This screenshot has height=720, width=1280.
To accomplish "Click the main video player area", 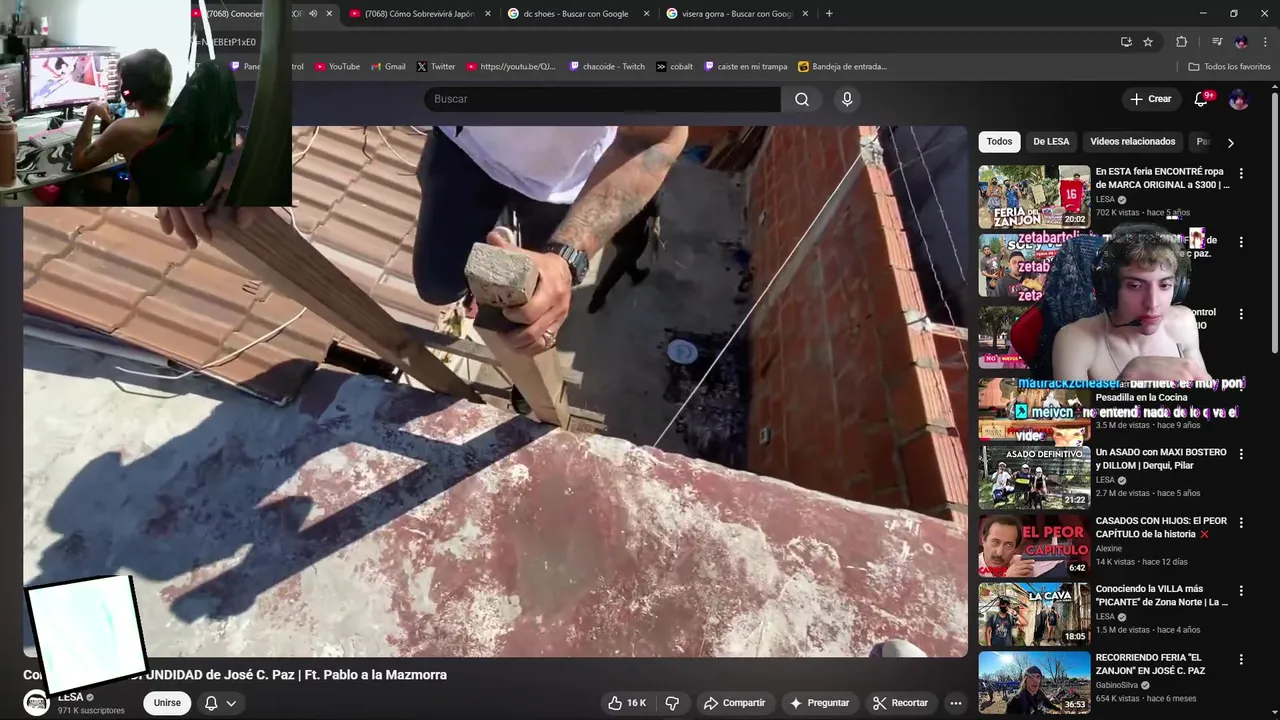I will tap(495, 391).
